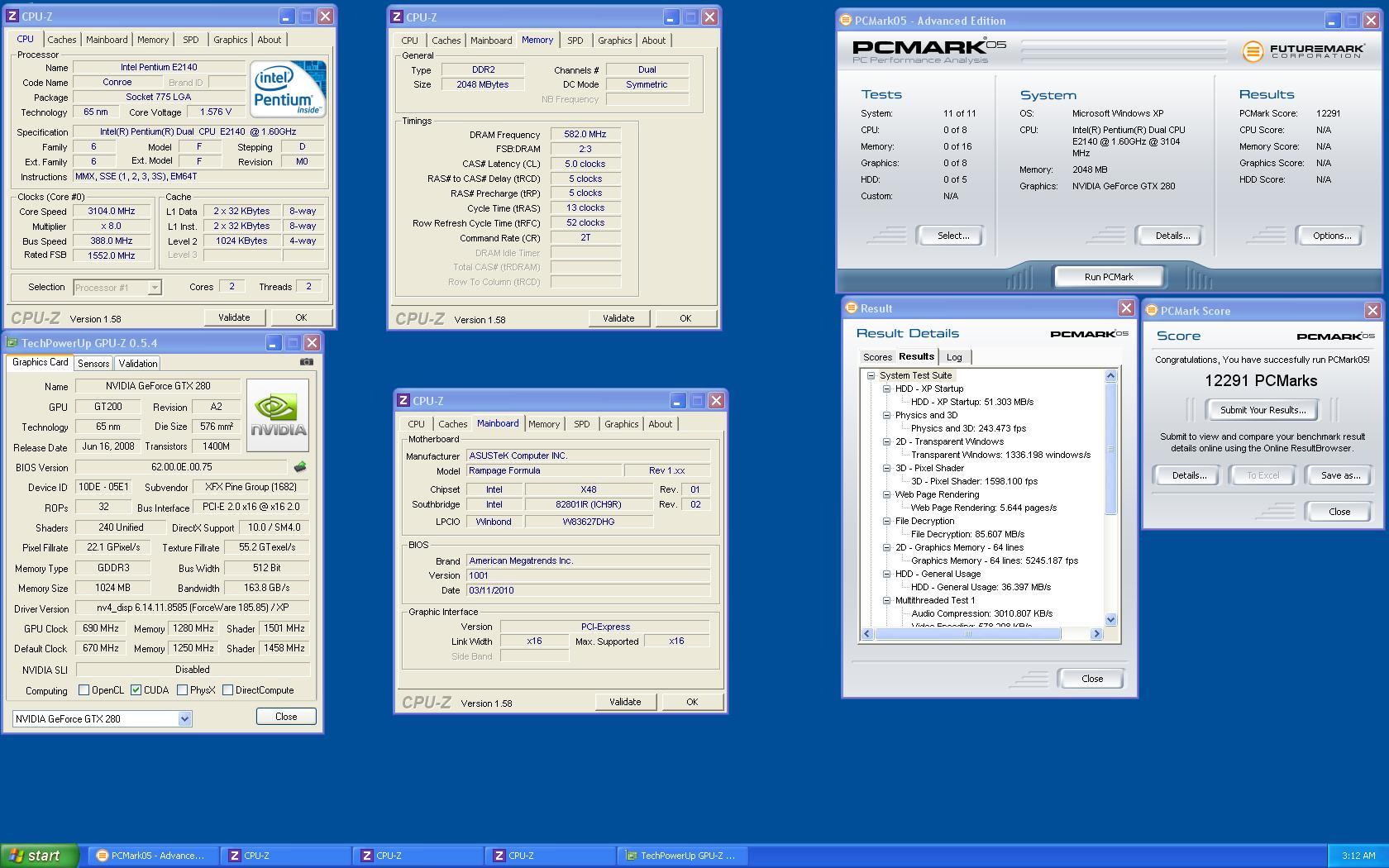1389x868 pixels.
Task: Open the Scores tab in Result Details
Action: pyautogui.click(x=877, y=357)
